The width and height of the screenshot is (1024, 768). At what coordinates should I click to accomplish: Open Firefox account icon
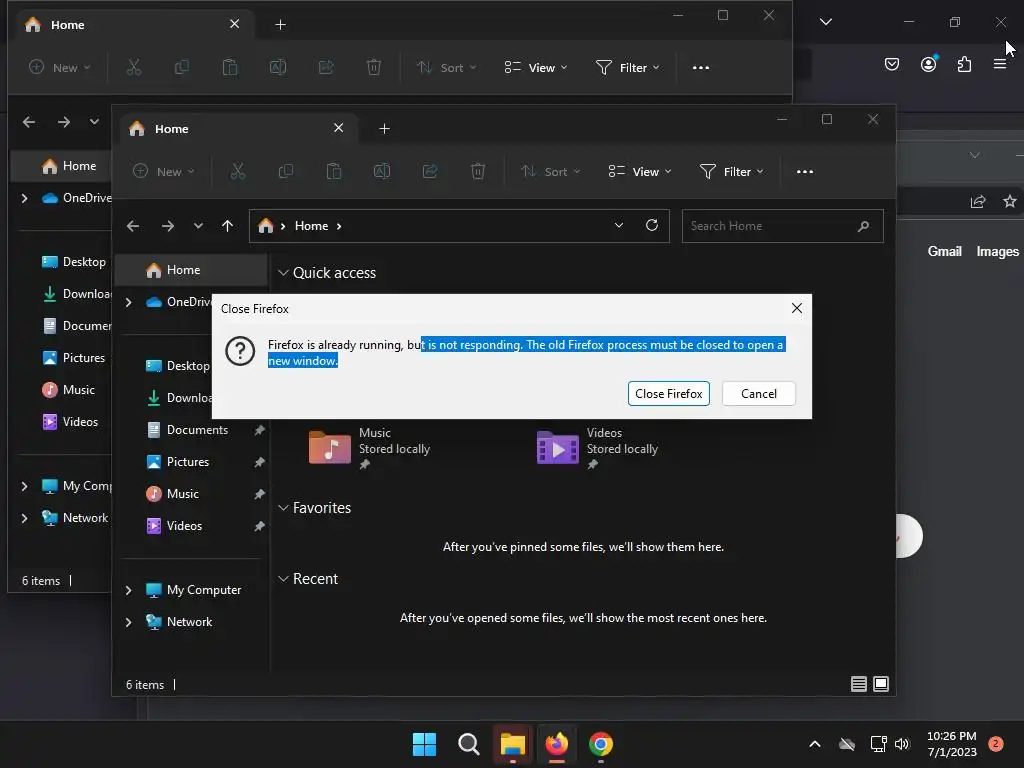(928, 64)
